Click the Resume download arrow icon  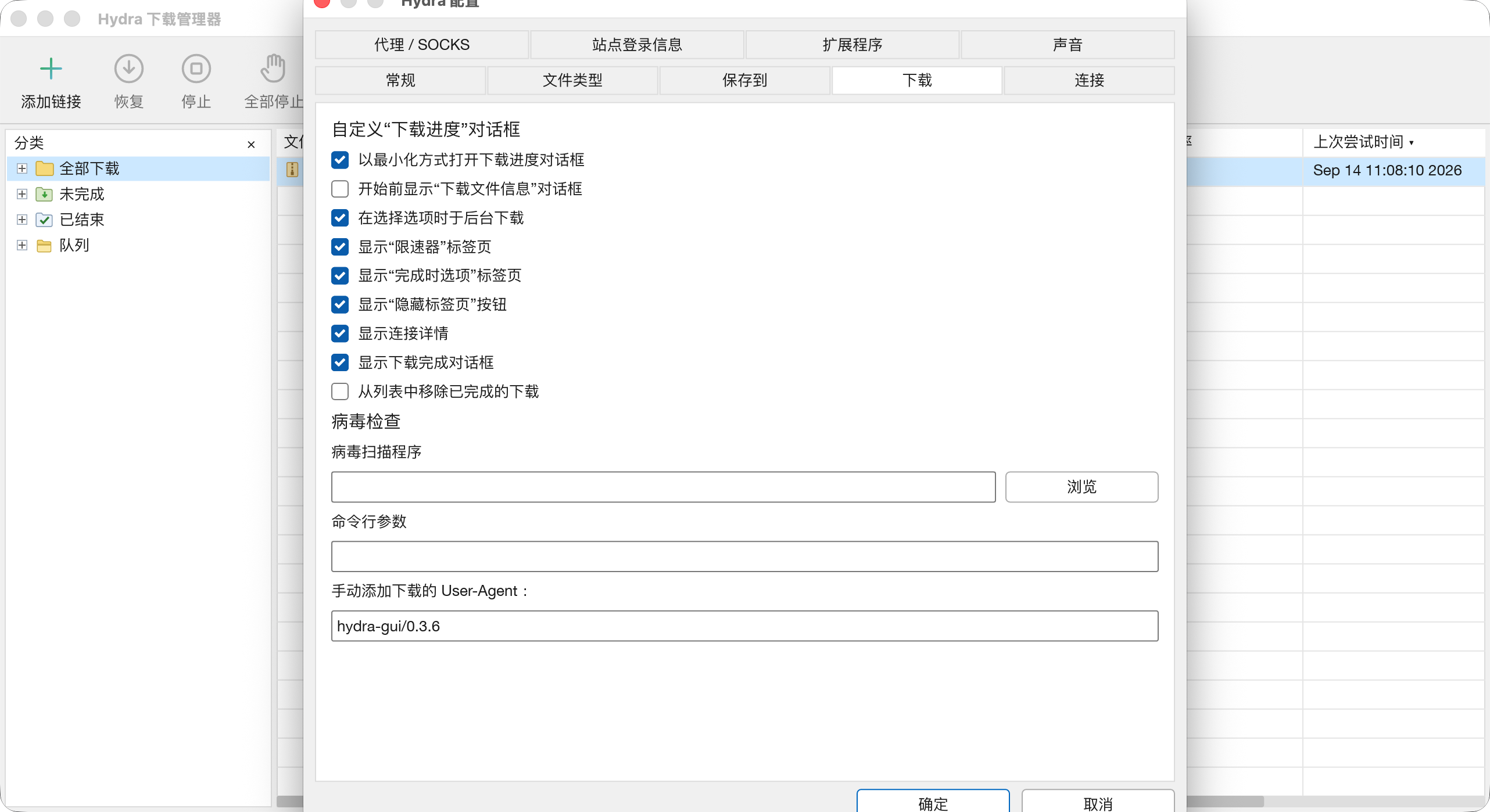[x=128, y=69]
